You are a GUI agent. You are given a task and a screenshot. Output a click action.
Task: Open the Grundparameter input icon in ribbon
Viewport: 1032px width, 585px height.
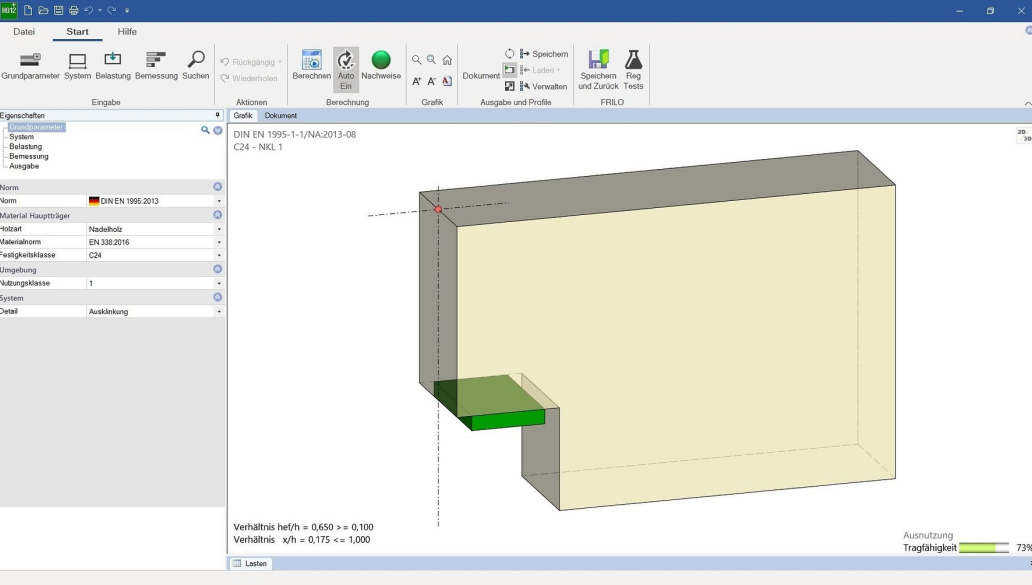30,62
